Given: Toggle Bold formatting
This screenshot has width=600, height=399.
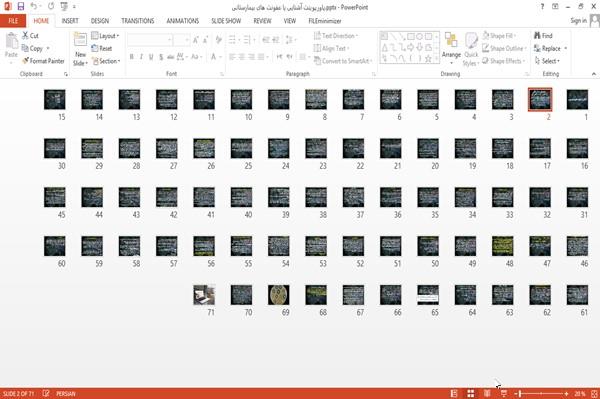Looking at the screenshot, I should pyautogui.click(x=131, y=57).
